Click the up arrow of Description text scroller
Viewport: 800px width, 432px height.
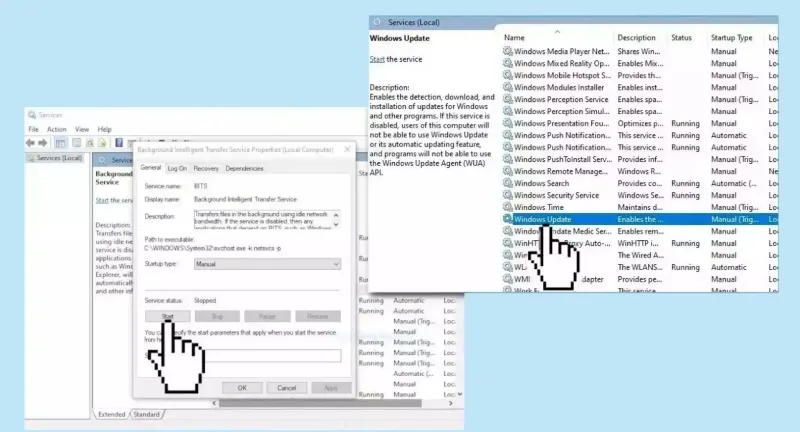[x=336, y=215]
